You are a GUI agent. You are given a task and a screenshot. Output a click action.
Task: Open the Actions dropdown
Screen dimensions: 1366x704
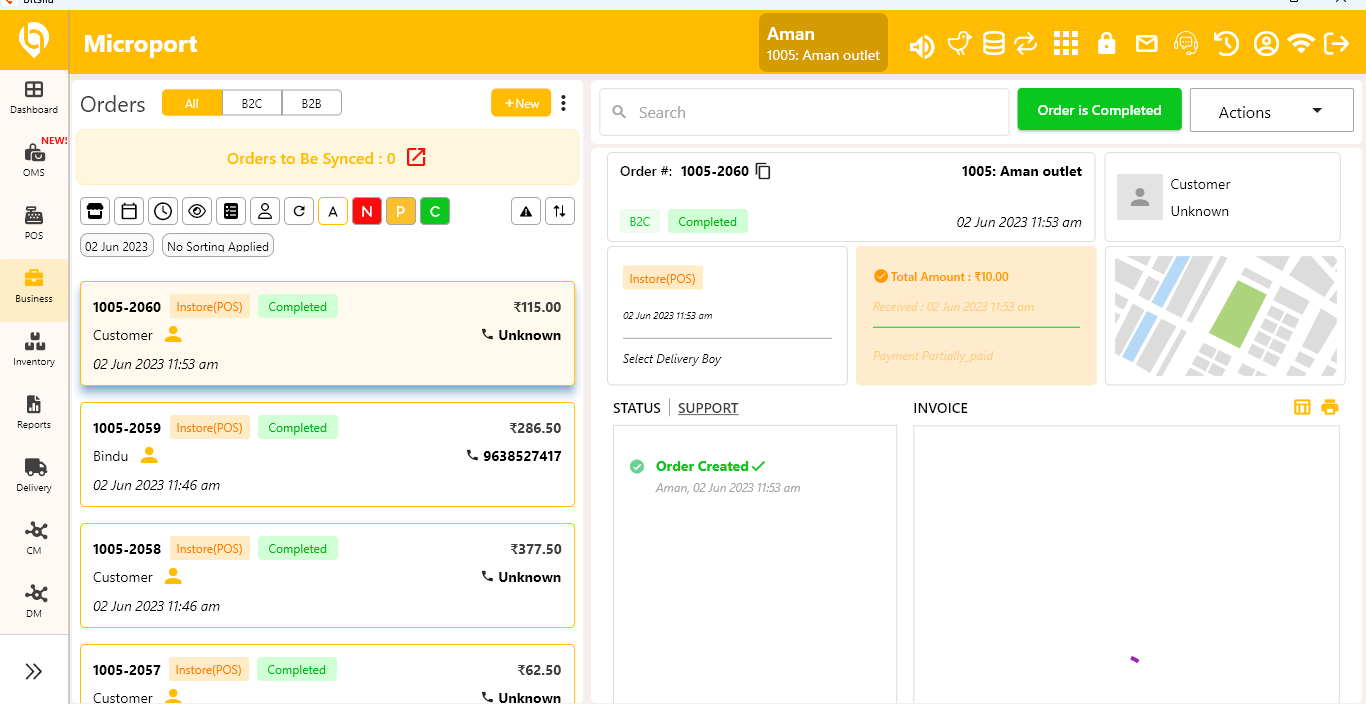tap(1271, 111)
